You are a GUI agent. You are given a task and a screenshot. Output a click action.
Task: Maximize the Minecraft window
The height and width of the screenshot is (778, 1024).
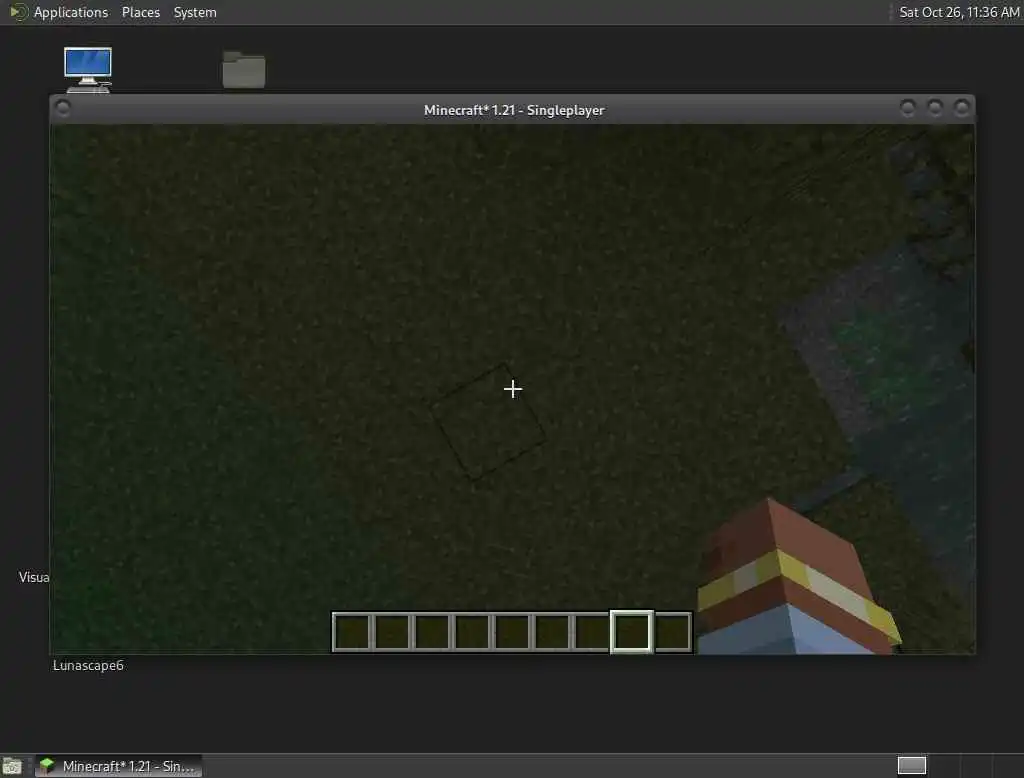tap(935, 108)
